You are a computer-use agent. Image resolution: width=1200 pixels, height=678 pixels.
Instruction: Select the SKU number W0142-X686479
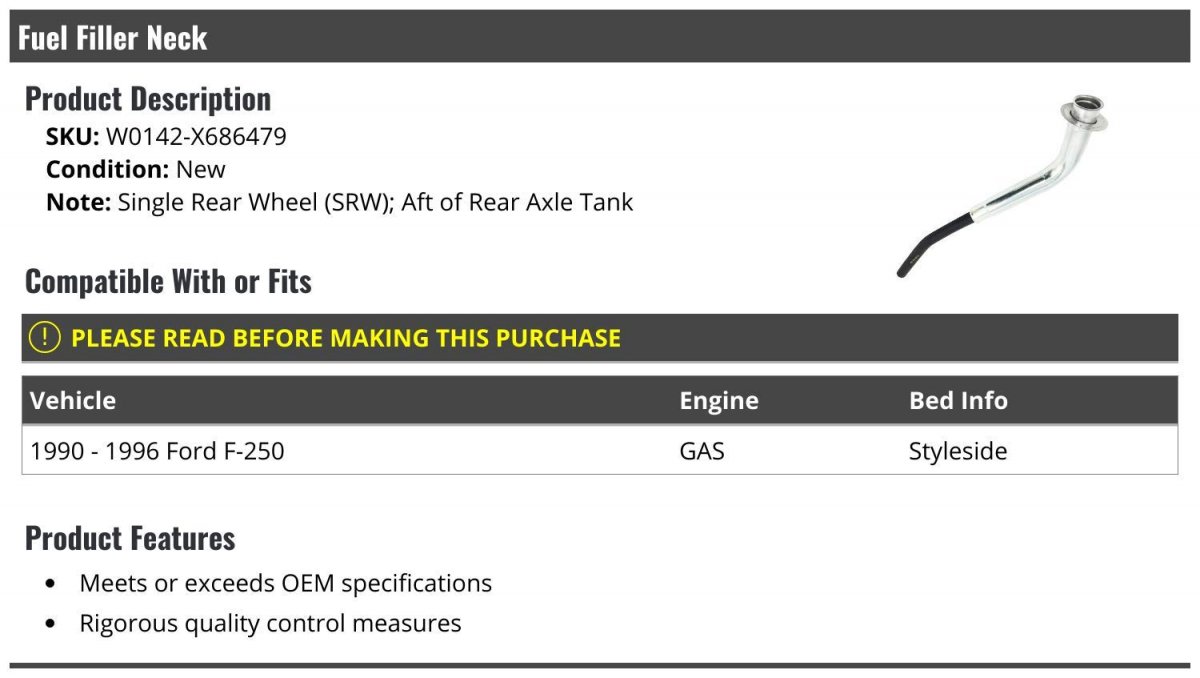[x=196, y=136]
